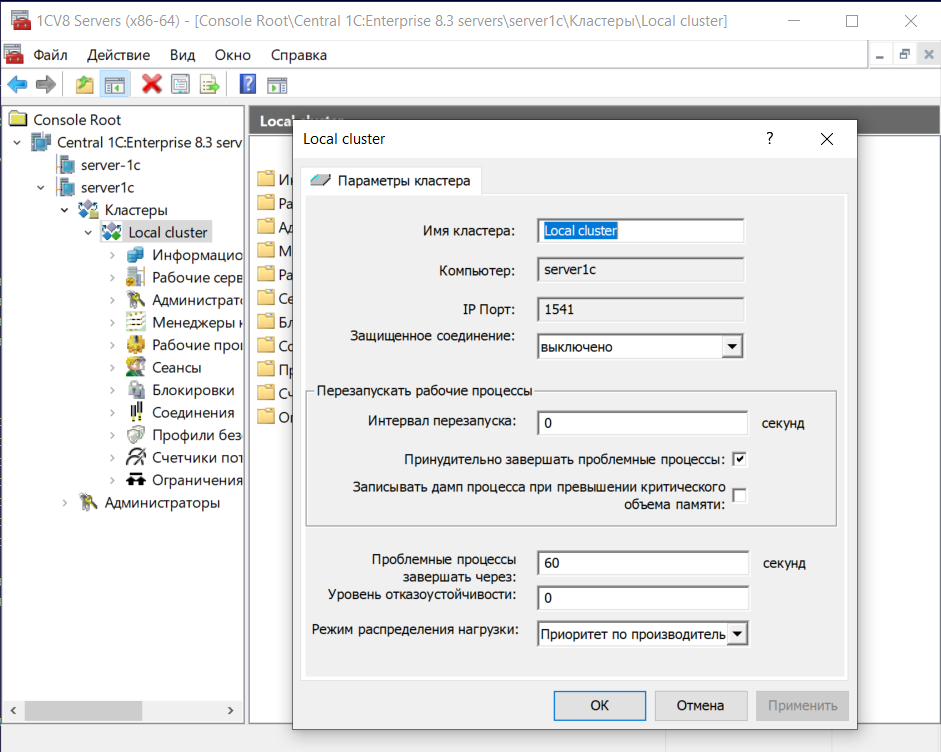Click the Console Root folder icon

[18, 119]
